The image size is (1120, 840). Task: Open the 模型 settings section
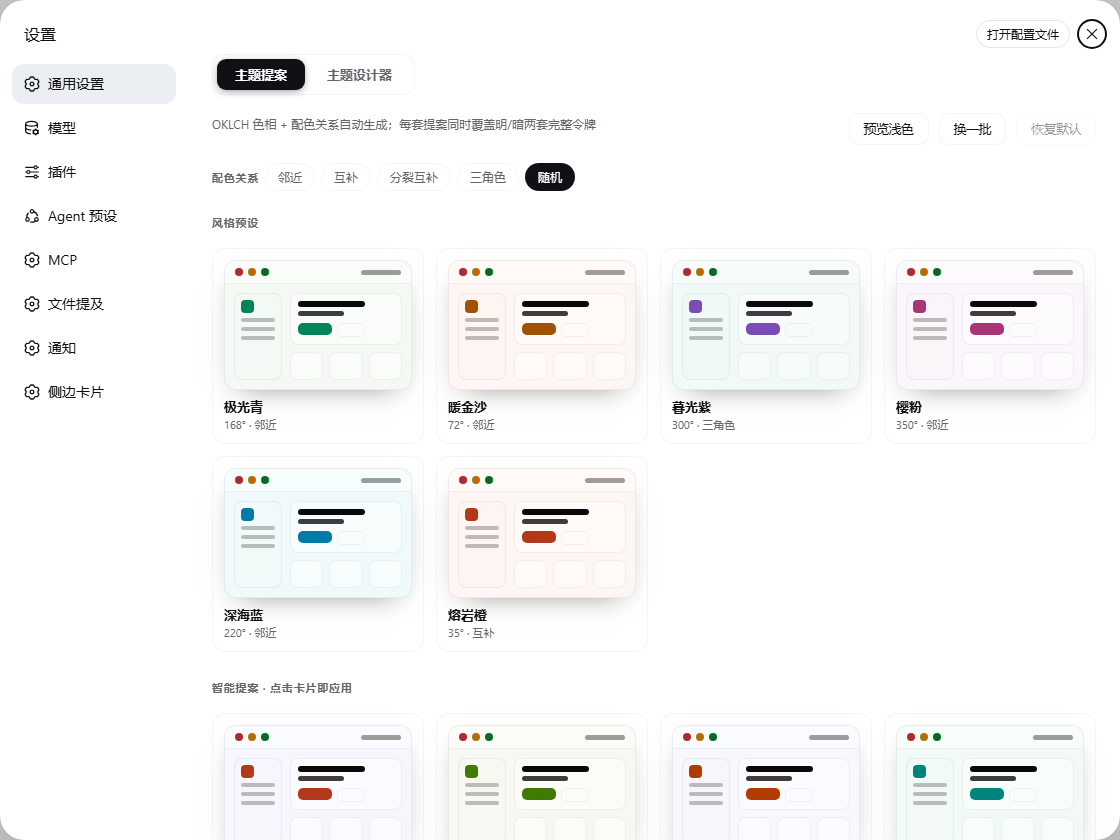pyautogui.click(x=94, y=128)
